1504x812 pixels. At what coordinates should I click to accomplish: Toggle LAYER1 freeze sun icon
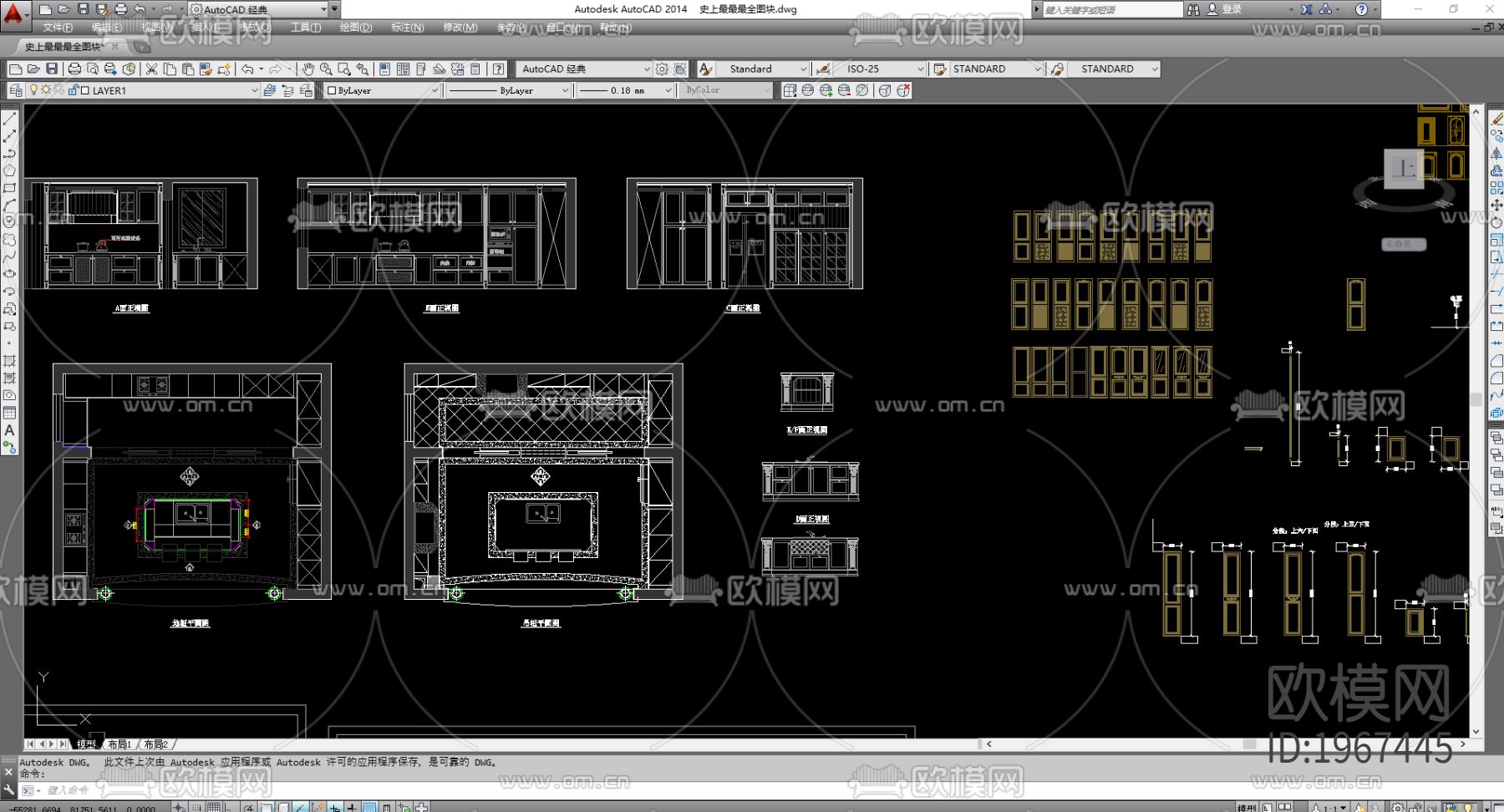click(x=46, y=90)
